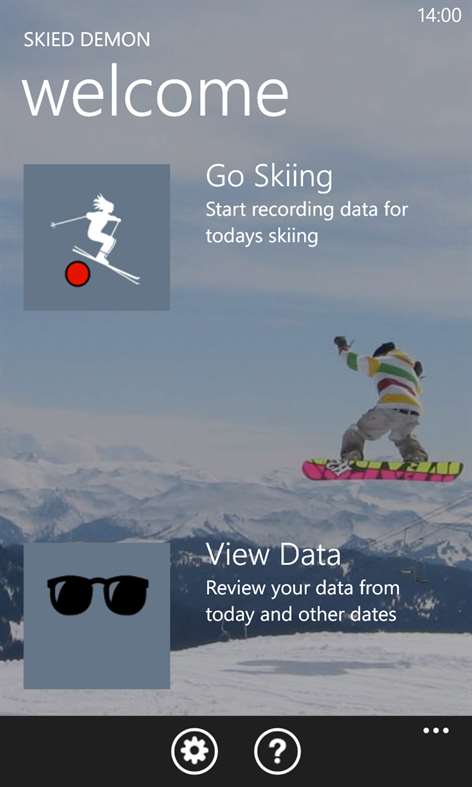The height and width of the screenshot is (787, 472).
Task: Select the "View Data" heading
Action: point(274,555)
